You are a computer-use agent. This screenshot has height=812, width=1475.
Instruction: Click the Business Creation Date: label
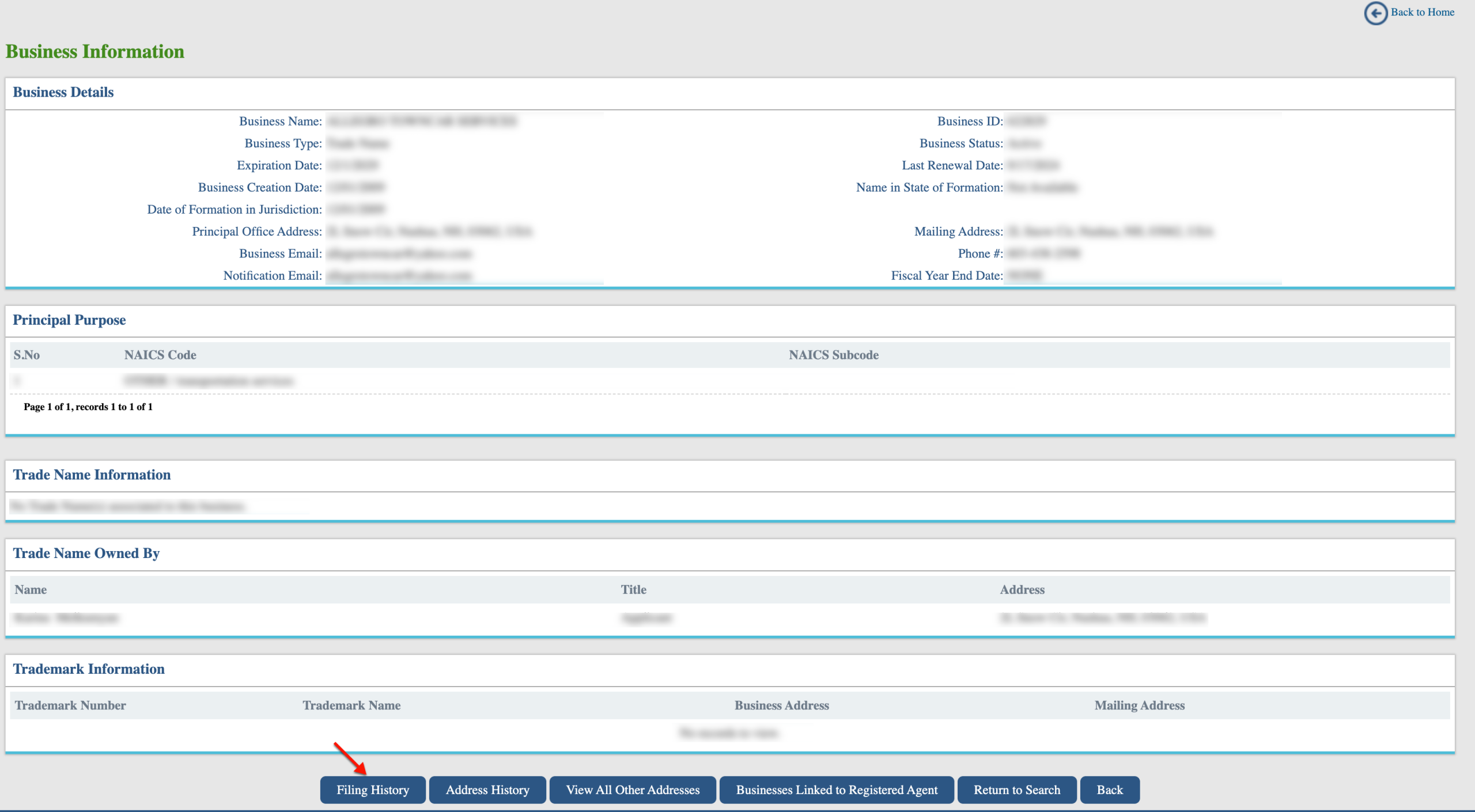click(260, 187)
